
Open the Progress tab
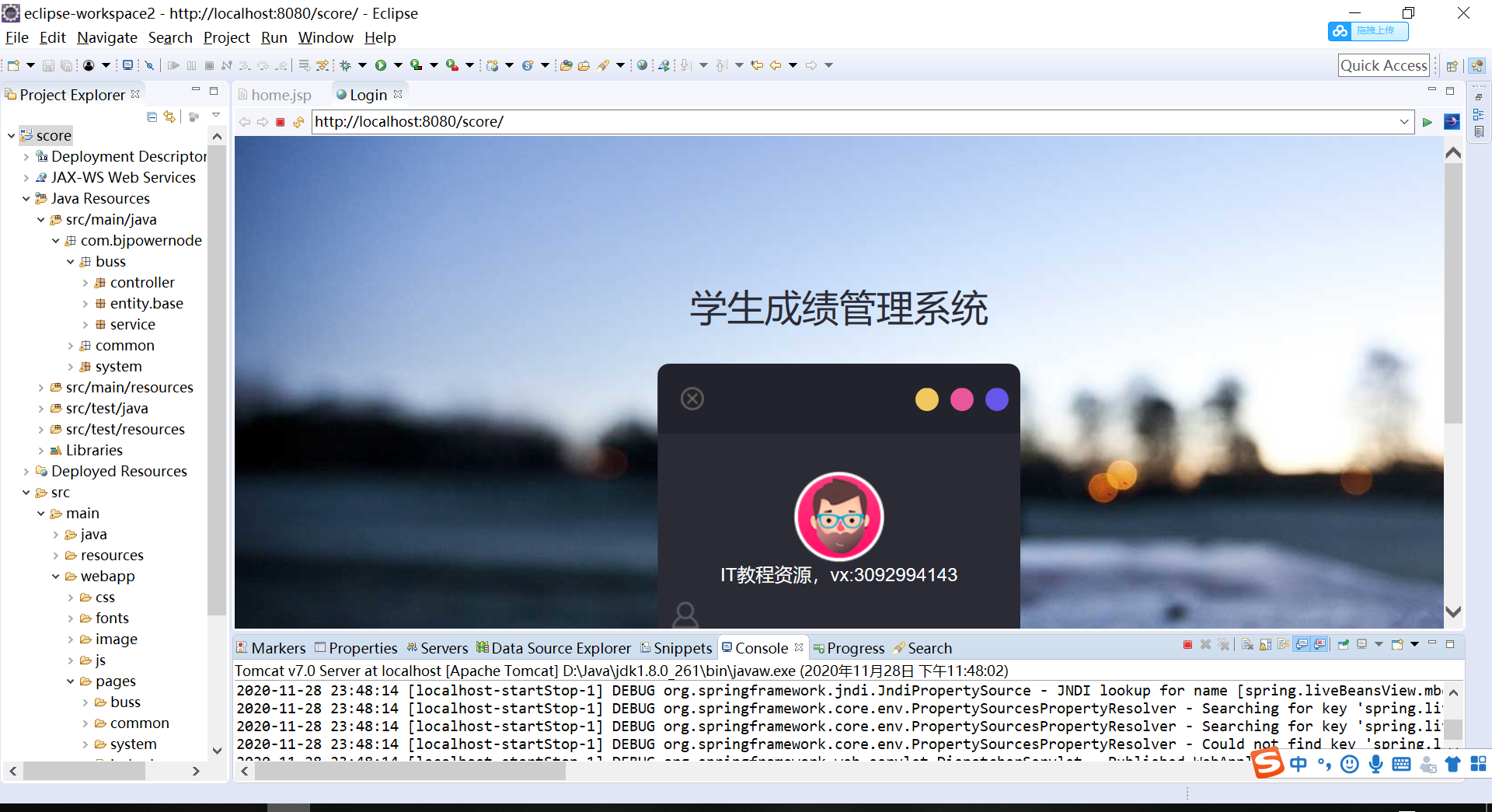tap(849, 648)
